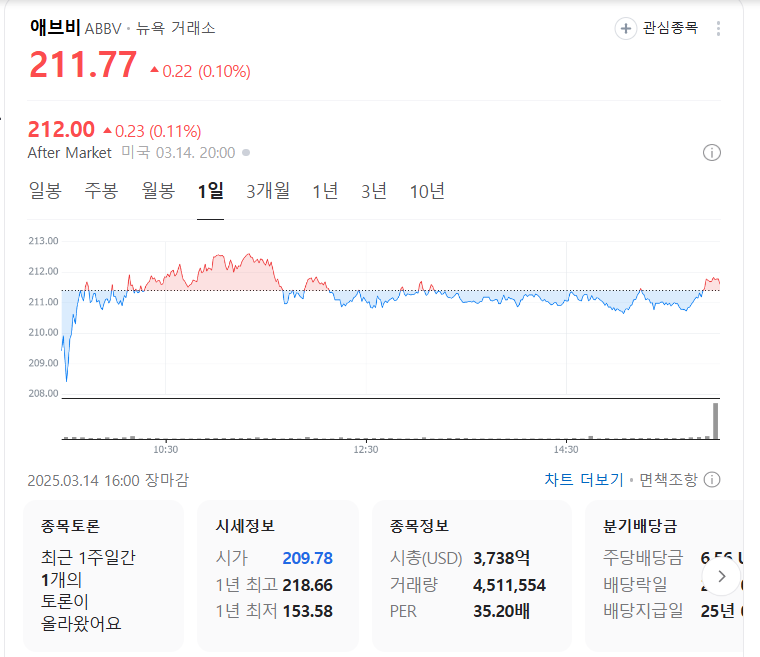Image resolution: width=760 pixels, height=657 pixels.
Task: Switch chart to 3개월 range
Action: click(268, 191)
